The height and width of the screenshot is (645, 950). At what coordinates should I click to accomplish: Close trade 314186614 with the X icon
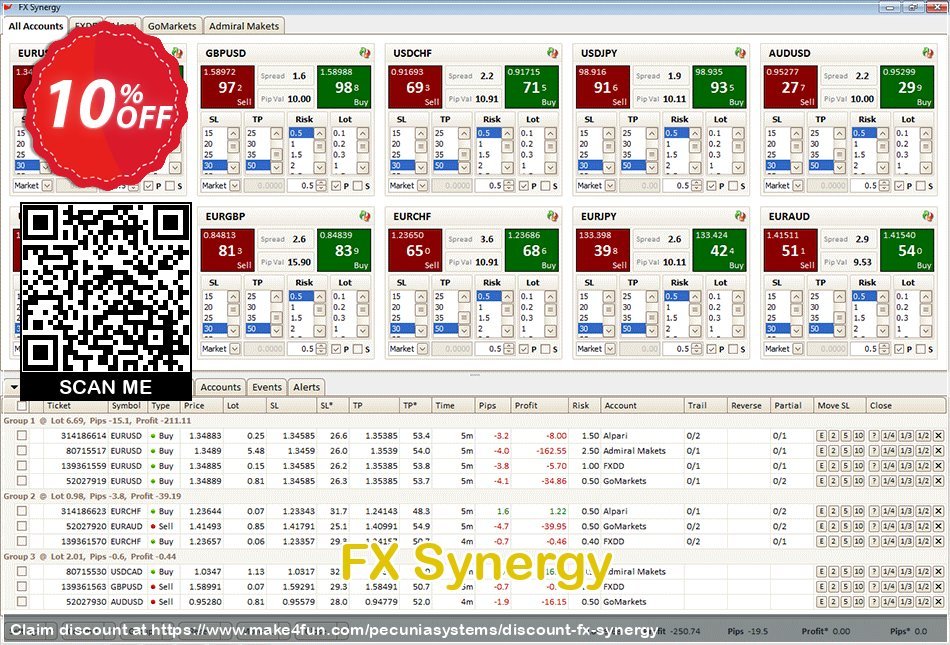click(938, 435)
